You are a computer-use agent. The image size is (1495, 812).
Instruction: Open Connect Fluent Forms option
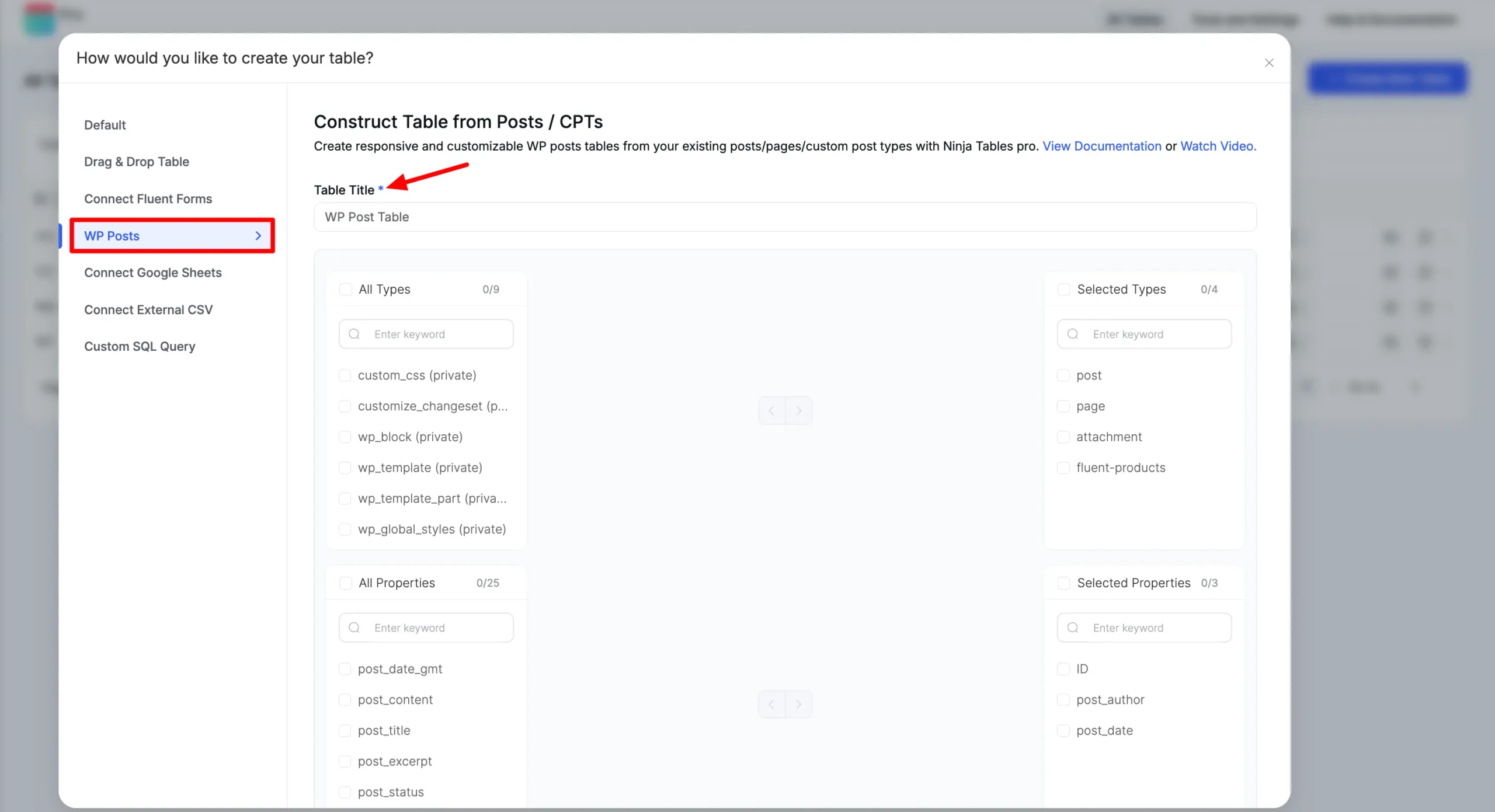pos(148,198)
